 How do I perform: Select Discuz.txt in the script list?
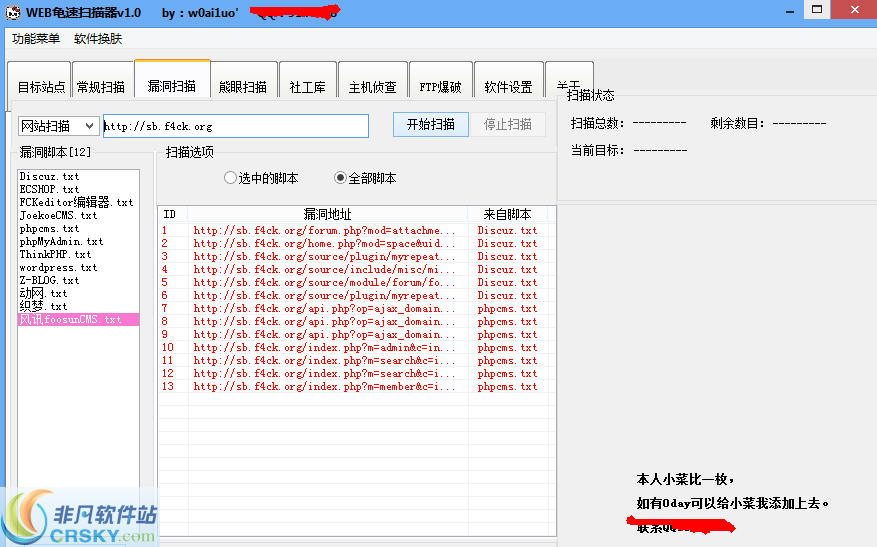tap(78, 176)
